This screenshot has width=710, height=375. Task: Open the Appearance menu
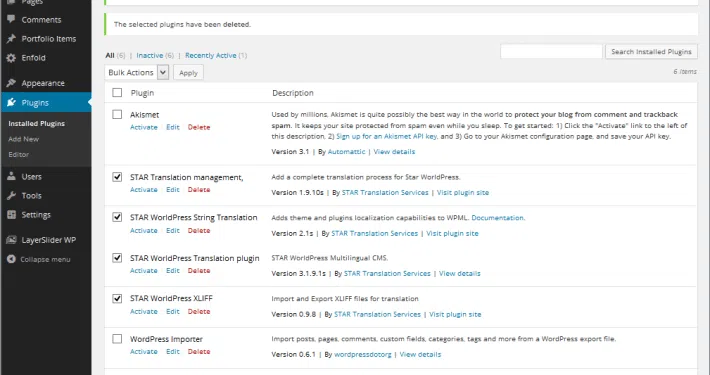[x=43, y=83]
